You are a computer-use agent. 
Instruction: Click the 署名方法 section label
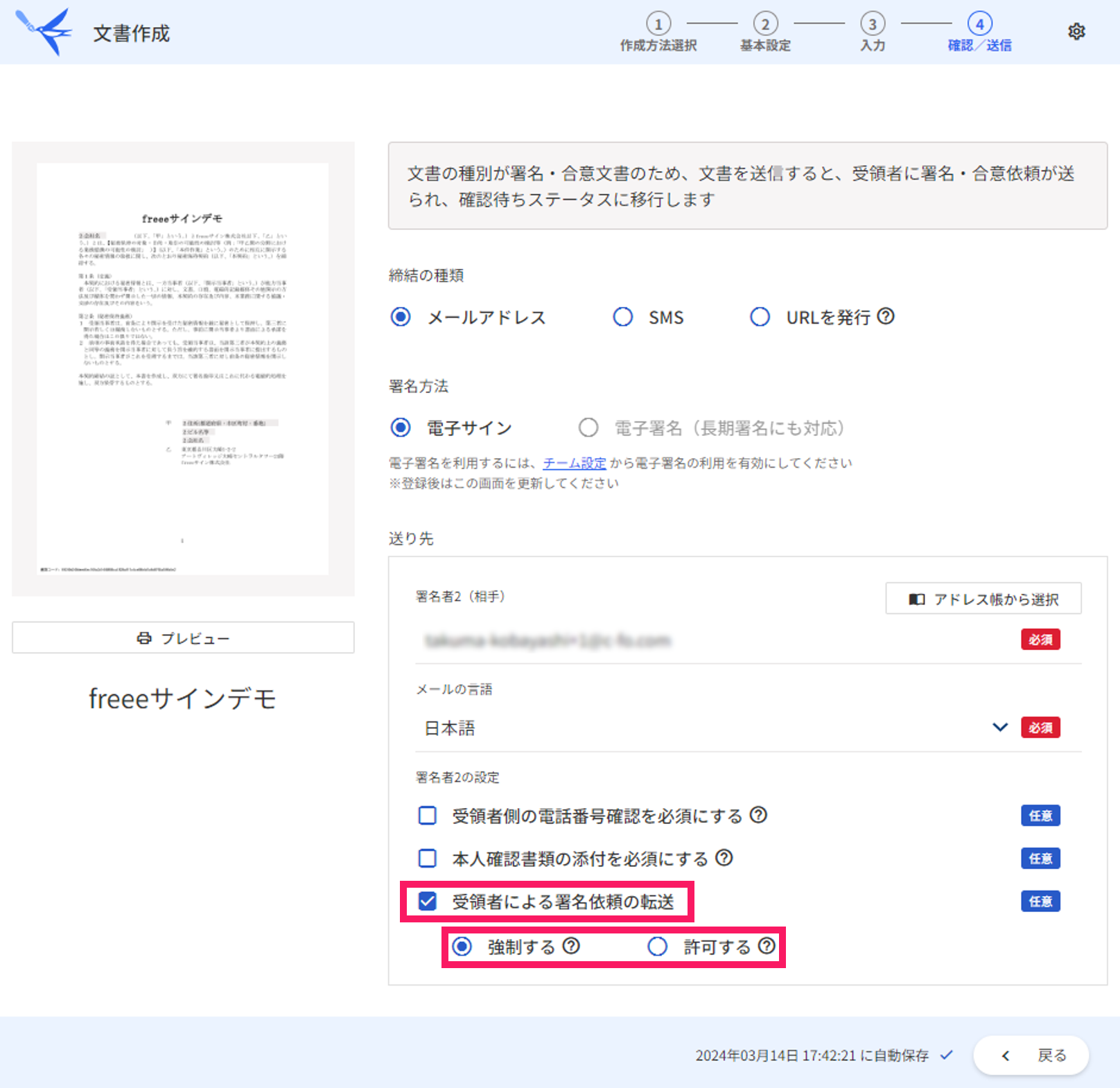tap(419, 386)
